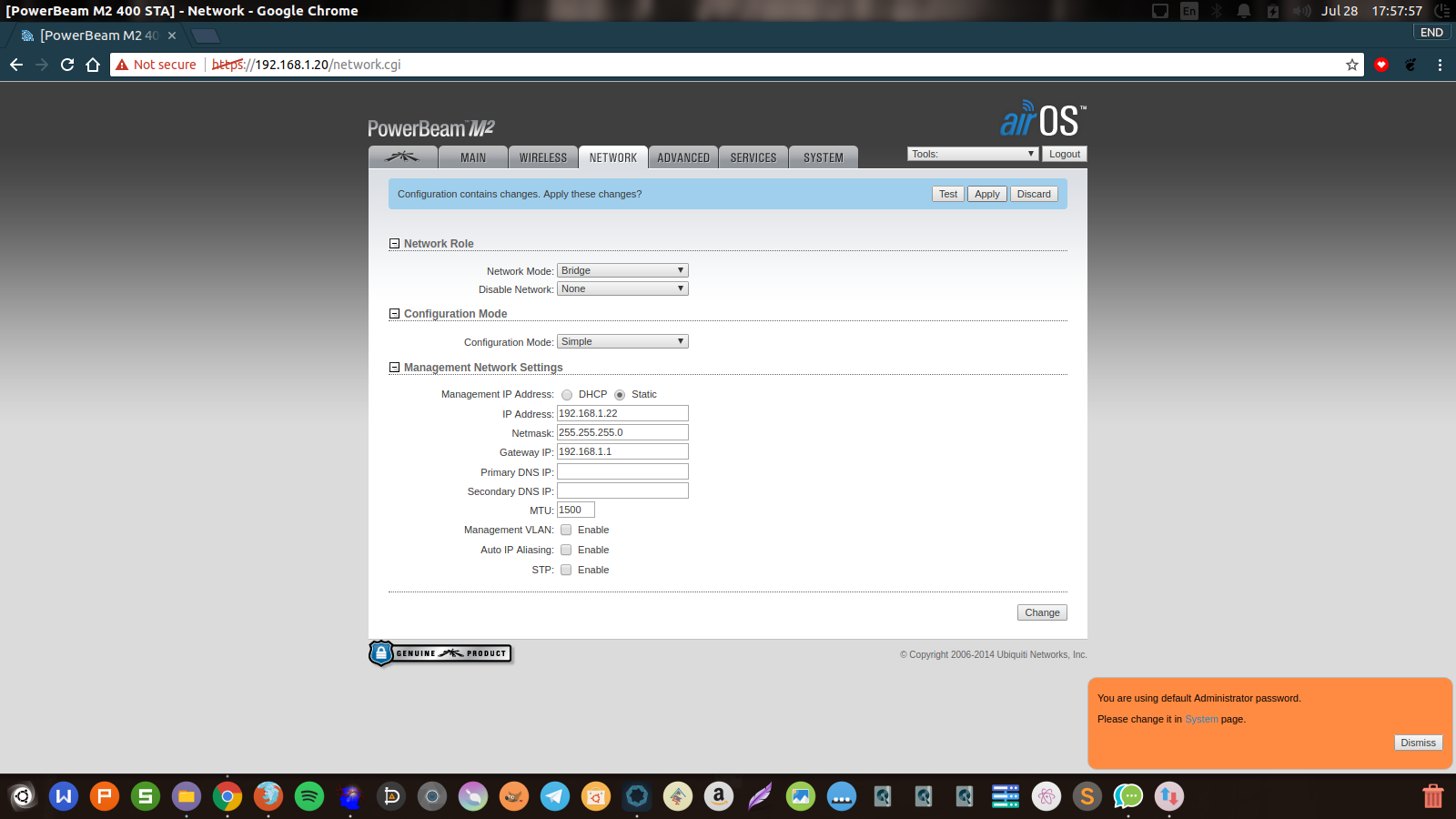This screenshot has width=1456, height=819.
Task: Apply the configuration changes
Action: click(x=987, y=194)
